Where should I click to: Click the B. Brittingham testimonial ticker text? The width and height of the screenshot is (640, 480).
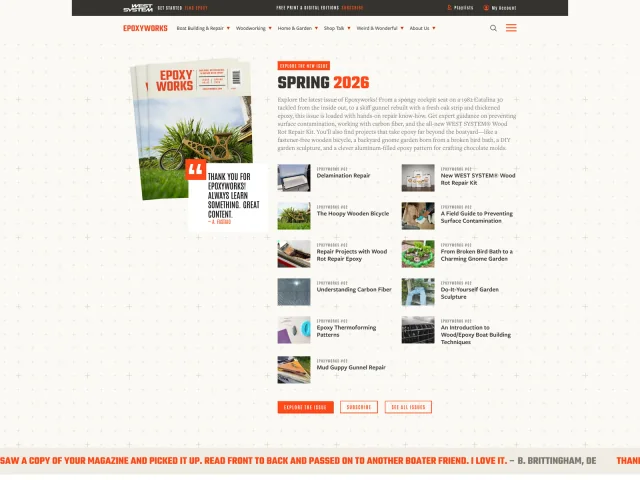click(x=298, y=461)
